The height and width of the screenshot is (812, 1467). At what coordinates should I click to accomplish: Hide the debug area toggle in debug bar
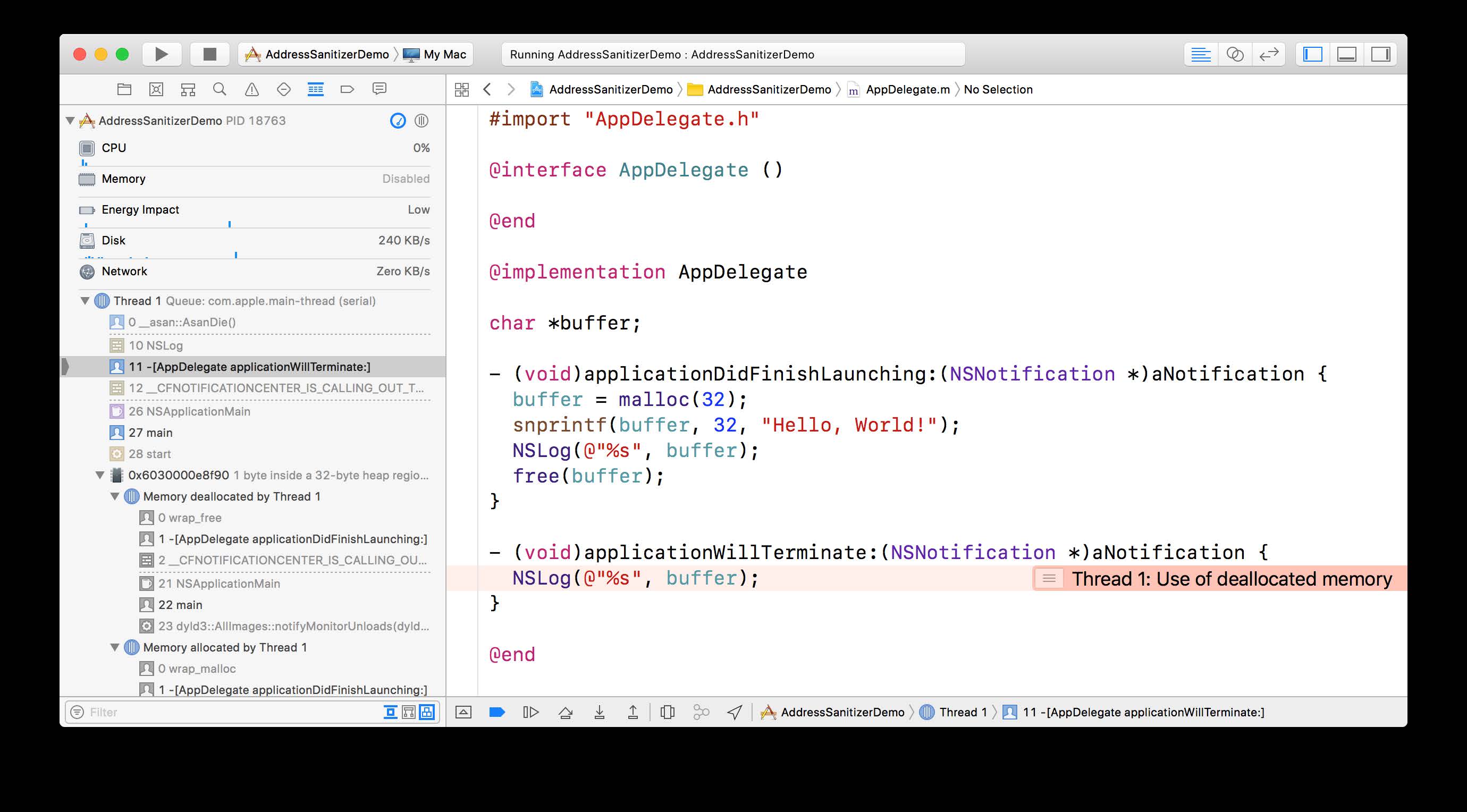coord(463,712)
